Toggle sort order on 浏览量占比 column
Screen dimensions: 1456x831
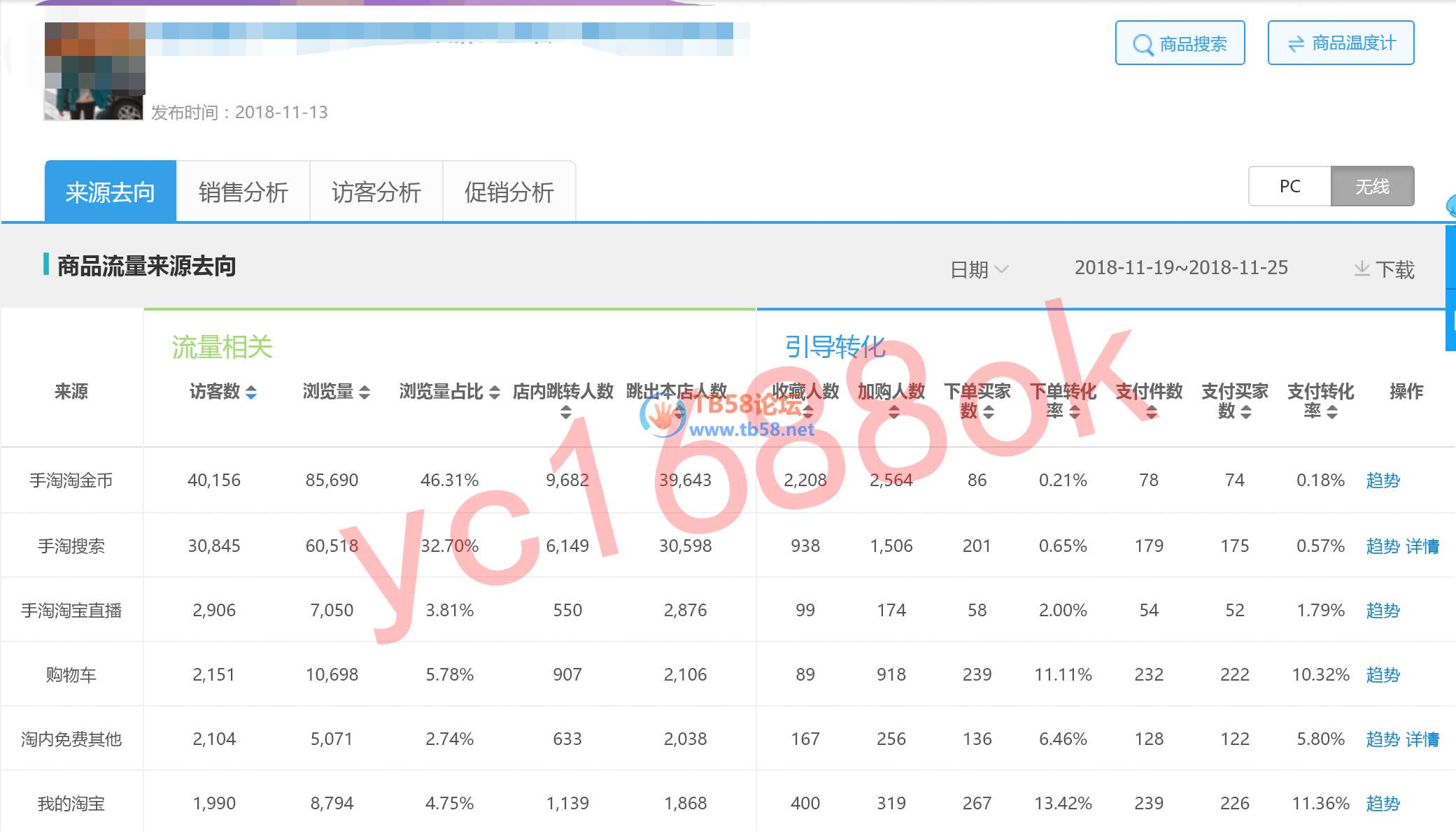495,393
